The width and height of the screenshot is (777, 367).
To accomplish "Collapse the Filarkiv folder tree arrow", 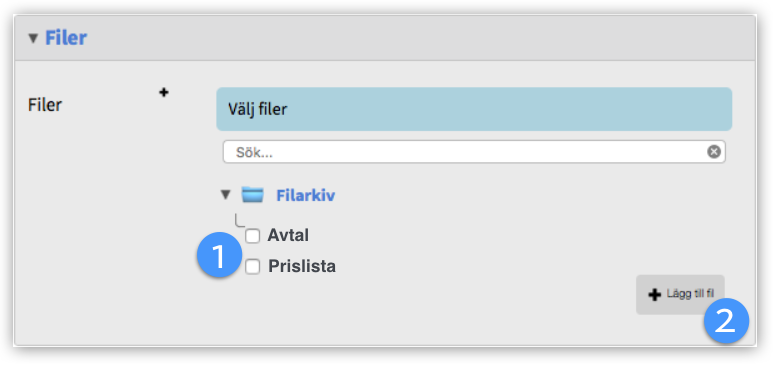I will click(x=225, y=195).
